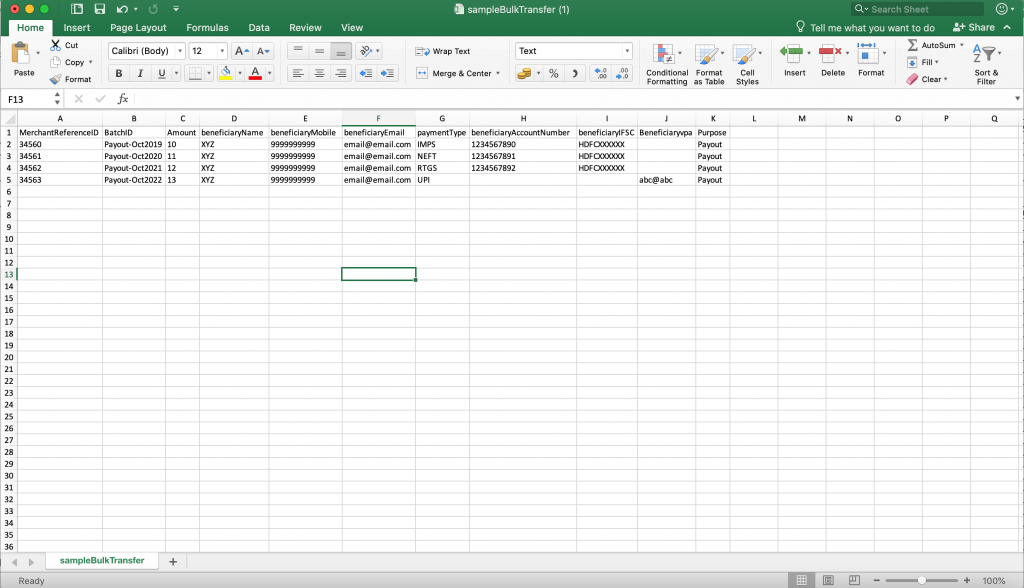Screen dimensions: 1024x588
Task: Switch to the Page Layout tab
Action: click(138, 27)
